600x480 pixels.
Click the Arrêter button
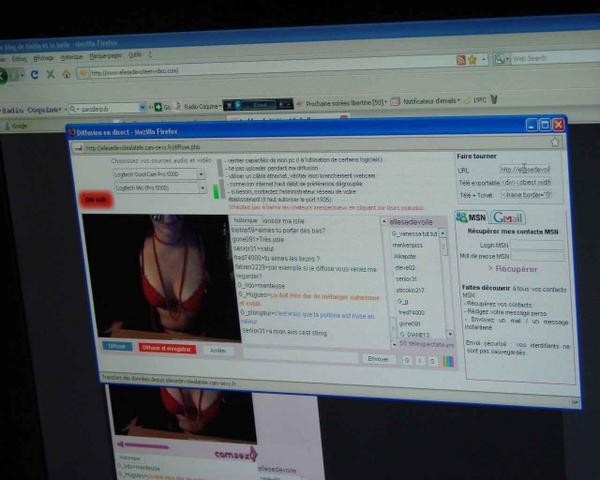tap(218, 350)
